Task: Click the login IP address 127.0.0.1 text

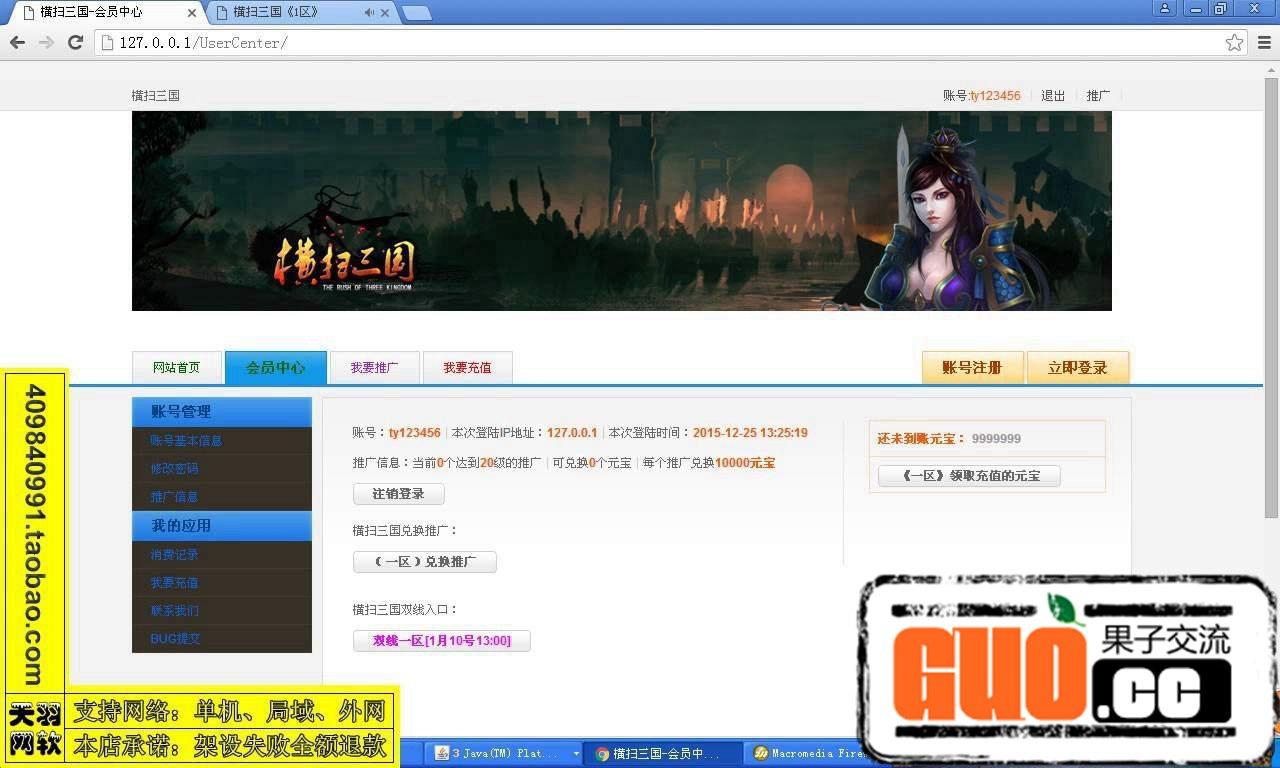Action: tap(572, 433)
